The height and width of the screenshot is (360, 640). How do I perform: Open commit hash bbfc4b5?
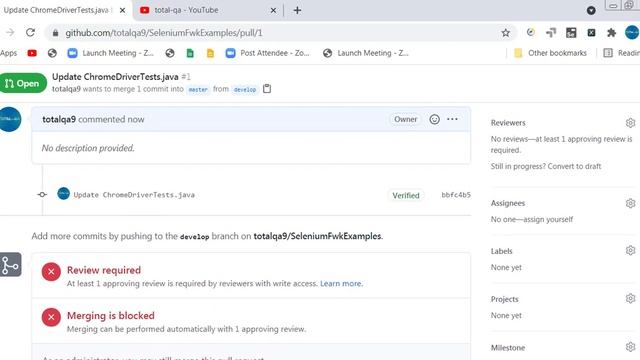pos(456,195)
